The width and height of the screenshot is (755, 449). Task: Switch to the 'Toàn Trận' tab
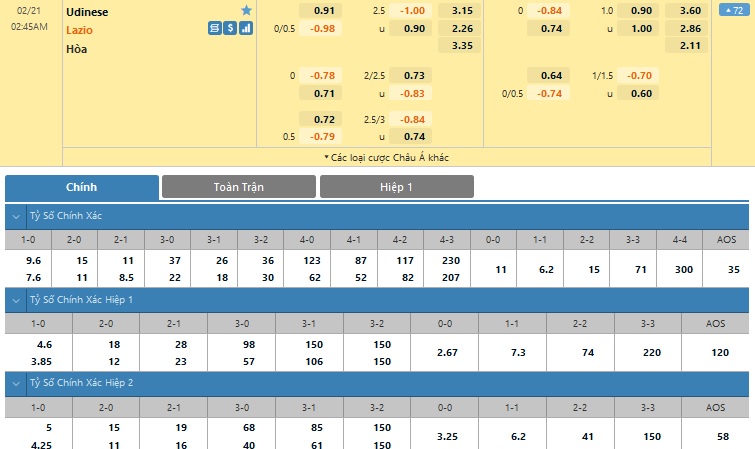(238, 187)
